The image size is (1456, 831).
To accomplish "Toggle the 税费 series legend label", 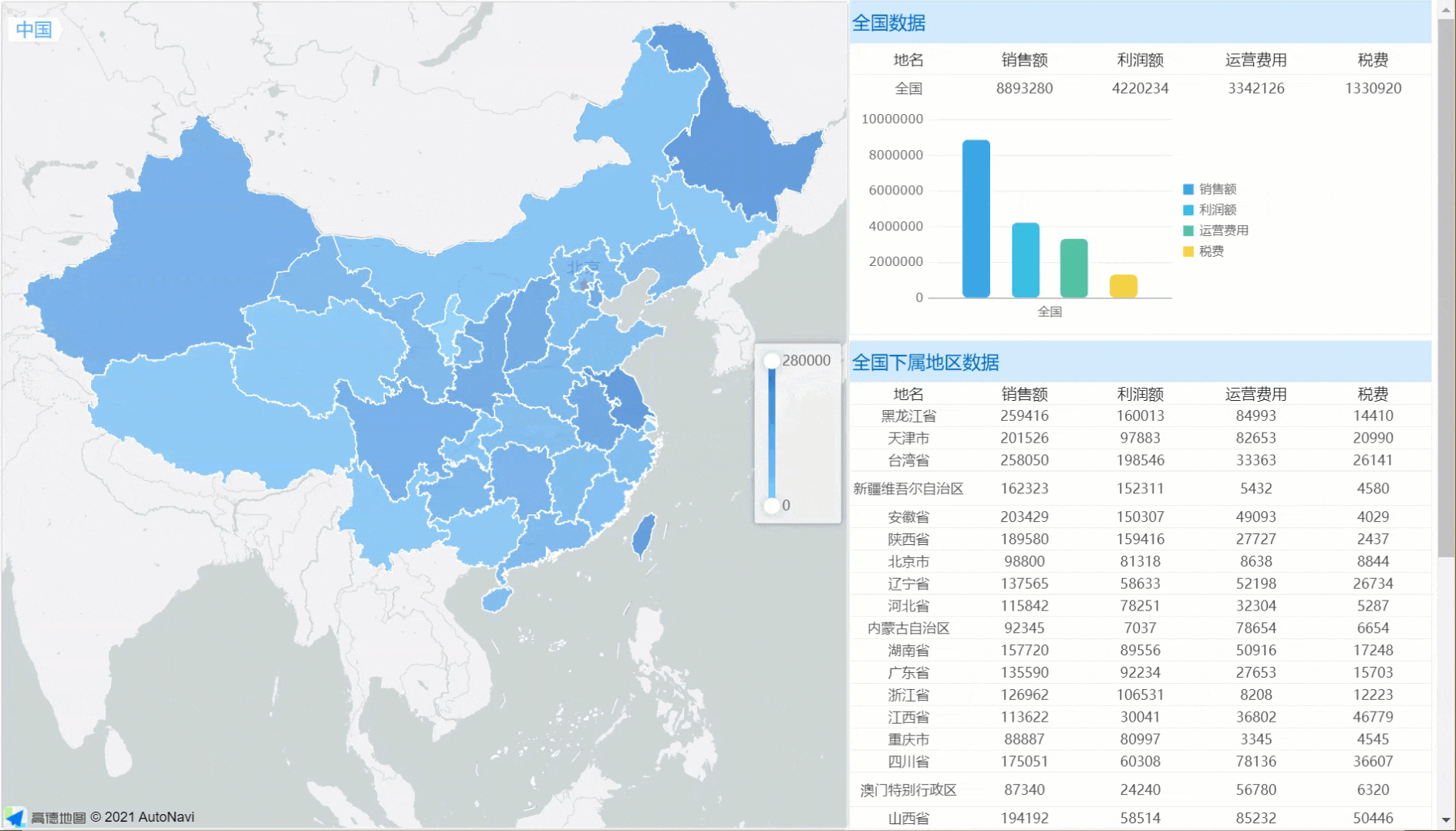I will click(x=1212, y=251).
